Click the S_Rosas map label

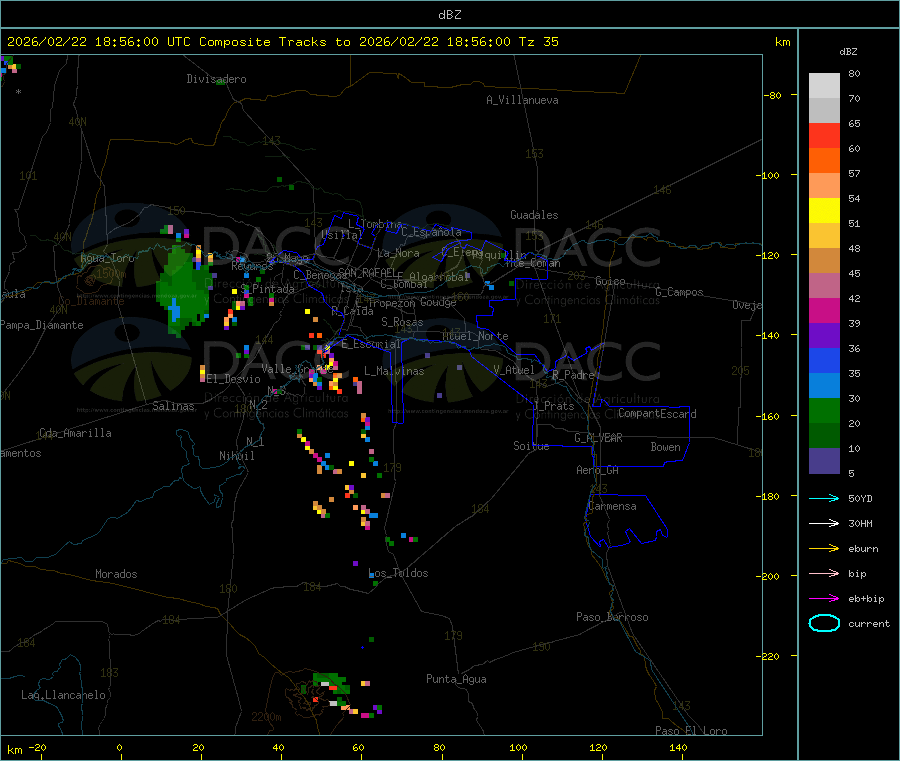402,323
